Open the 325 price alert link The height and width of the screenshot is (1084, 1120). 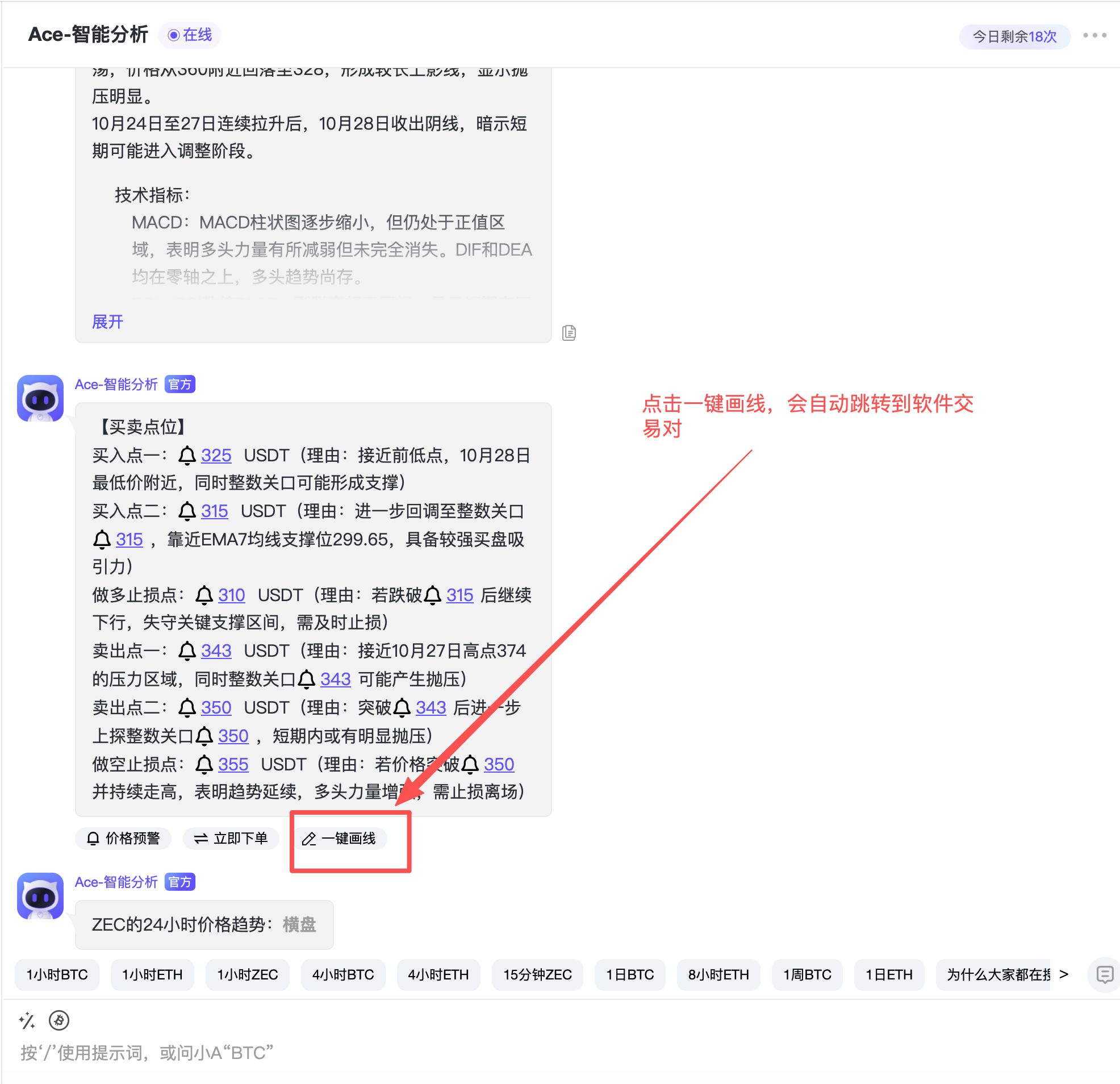(x=216, y=455)
